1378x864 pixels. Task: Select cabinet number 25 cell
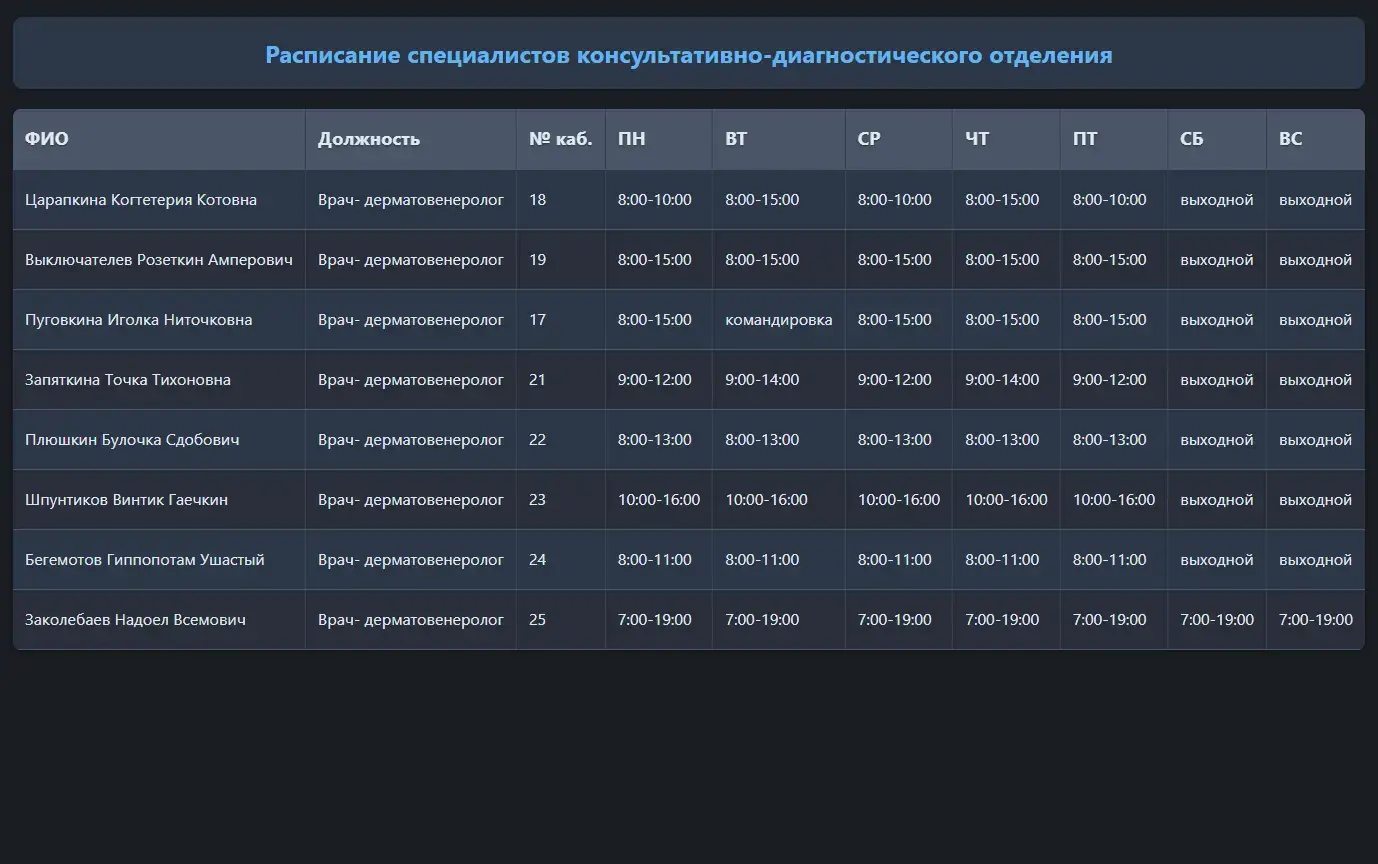pyautogui.click(x=538, y=620)
